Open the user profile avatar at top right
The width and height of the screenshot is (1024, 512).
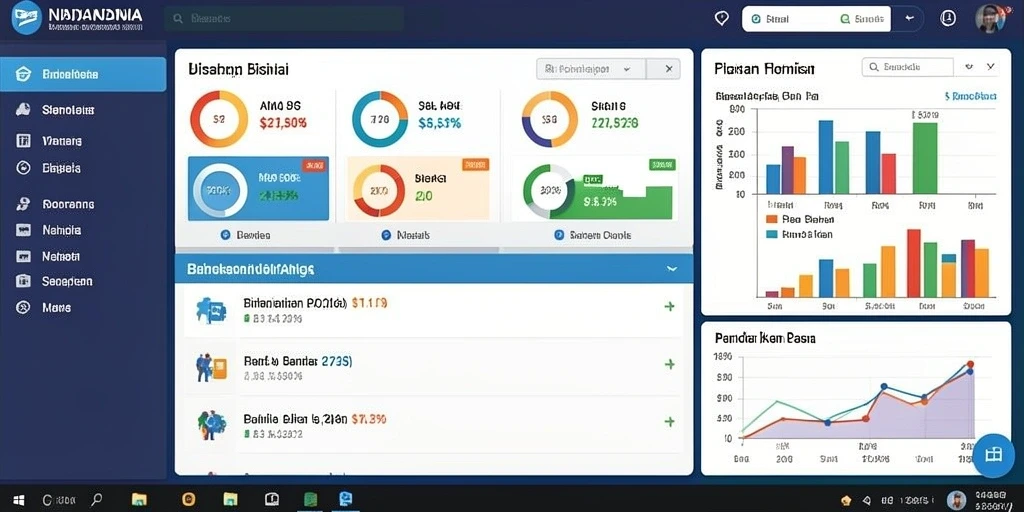coord(989,18)
